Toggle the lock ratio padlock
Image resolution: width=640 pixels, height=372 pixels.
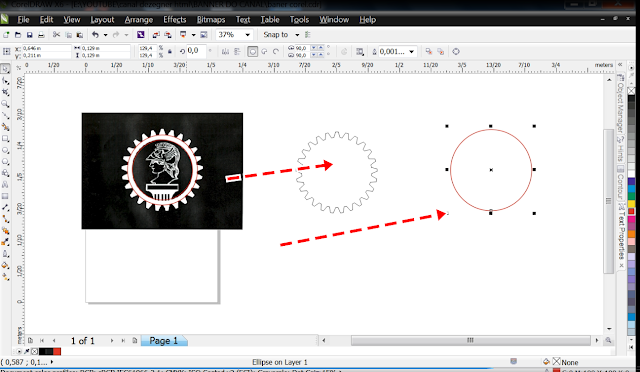point(170,51)
